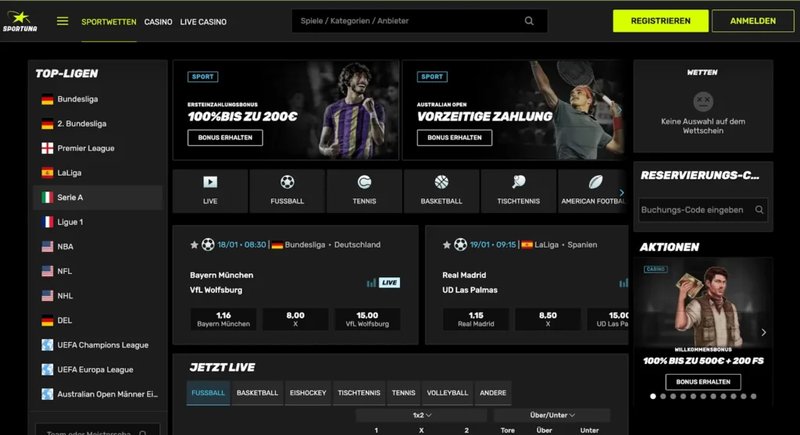Click the Registrieren button

coord(660,21)
